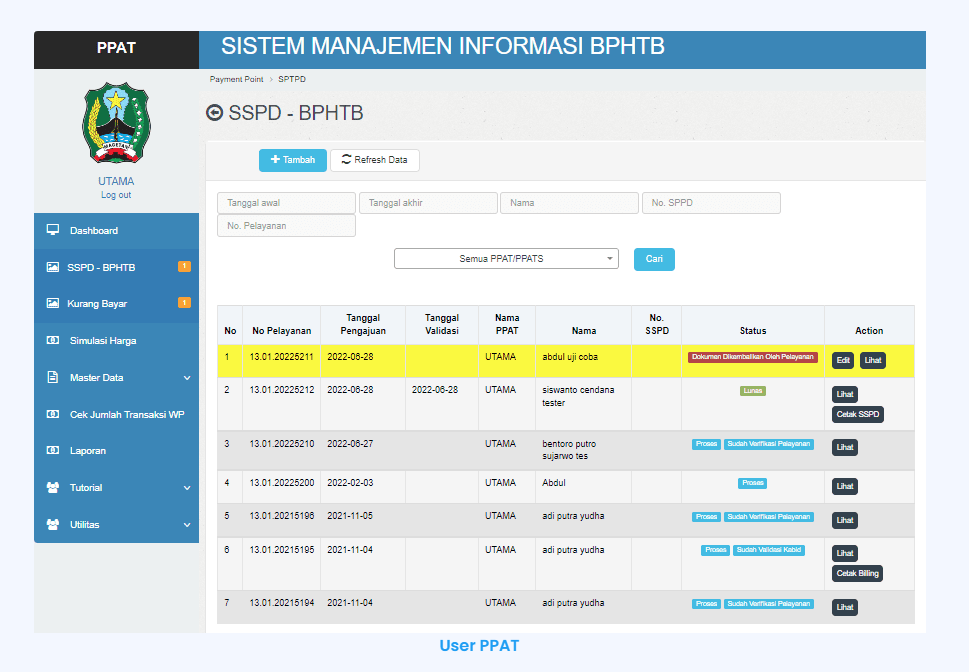Open Cek Jumlah Transaksi WP menu

[x=116, y=414]
